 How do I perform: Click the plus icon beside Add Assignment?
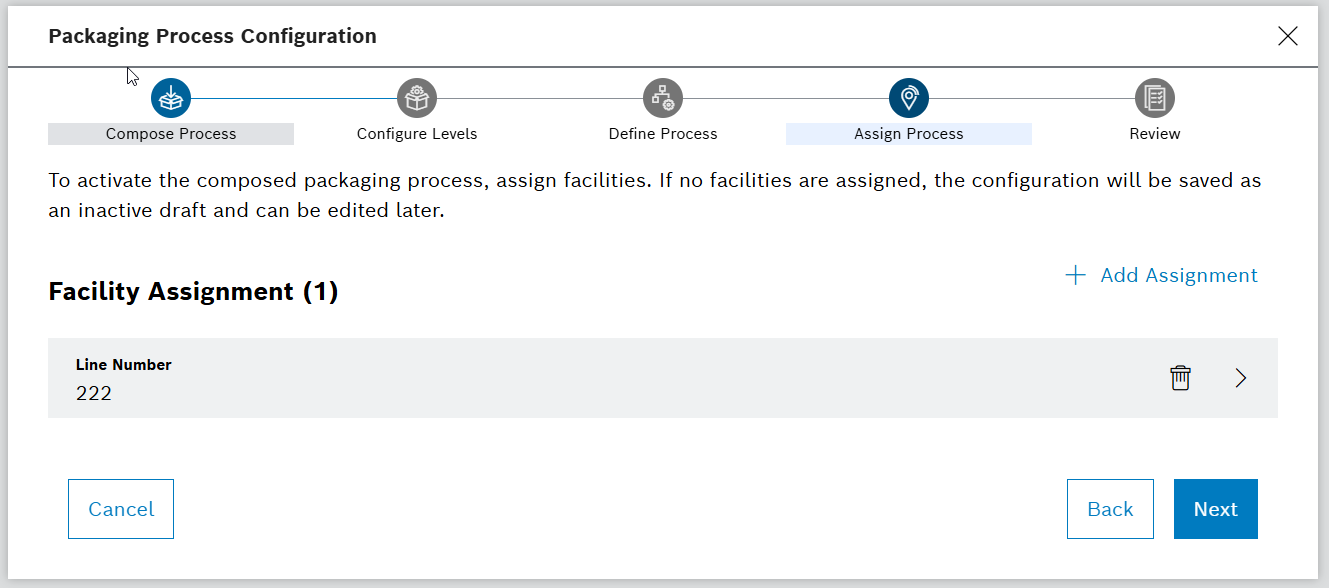[x=1074, y=275]
